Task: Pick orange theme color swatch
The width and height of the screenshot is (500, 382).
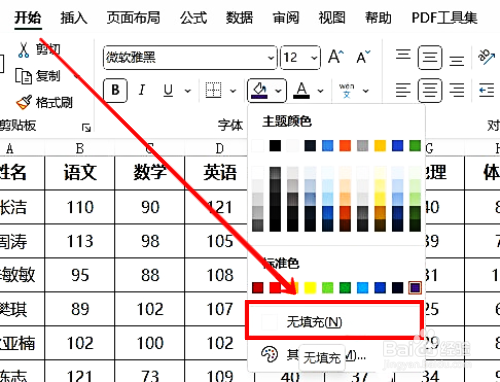Action: 345,146
